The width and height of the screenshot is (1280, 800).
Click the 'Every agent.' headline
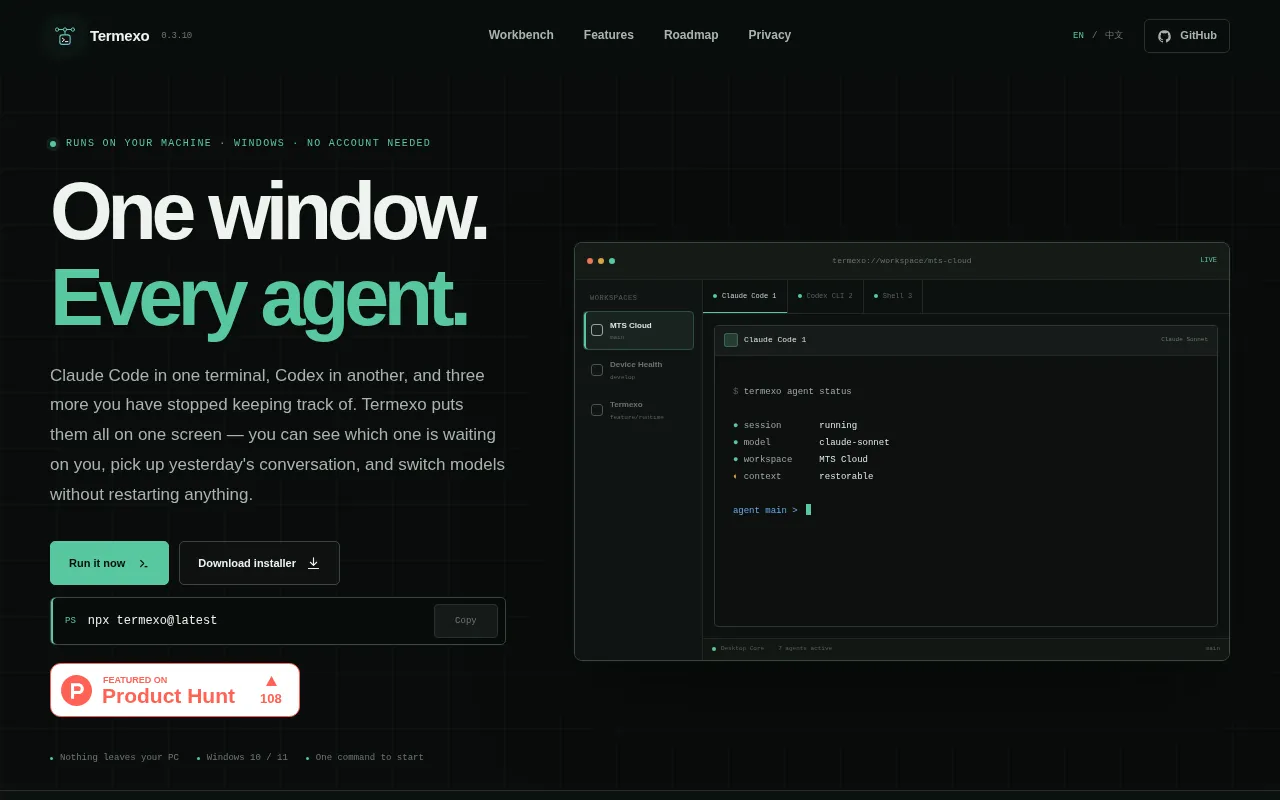259,298
